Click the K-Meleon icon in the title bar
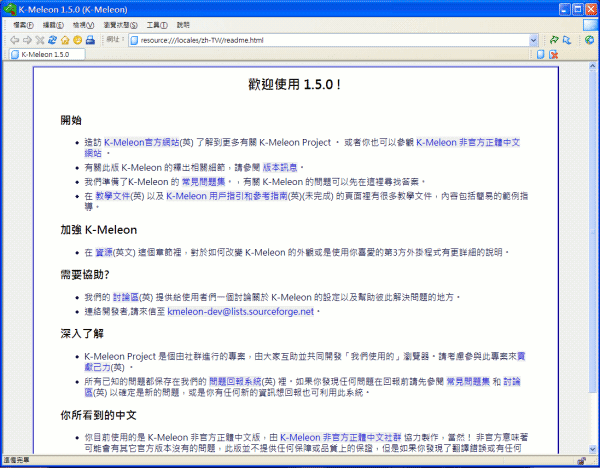The width and height of the screenshot is (600, 468). (x=9, y=9)
